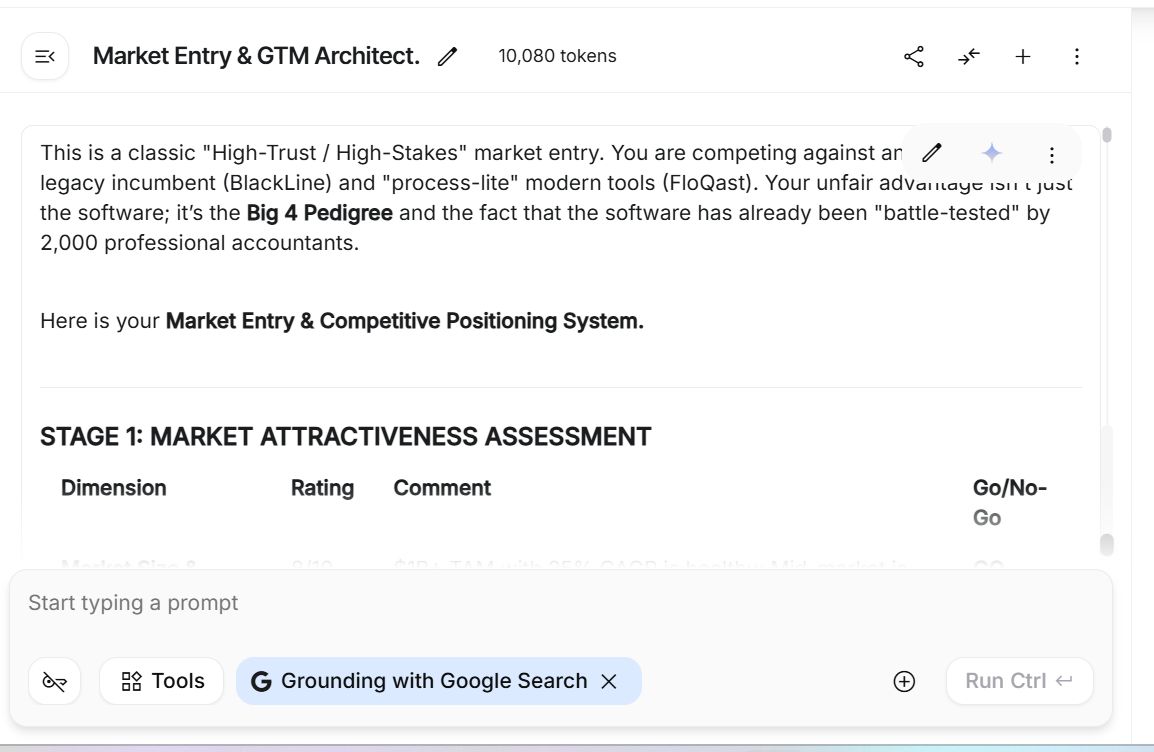
Task: Remove Grounding with Google Search via X
Action: coord(608,681)
